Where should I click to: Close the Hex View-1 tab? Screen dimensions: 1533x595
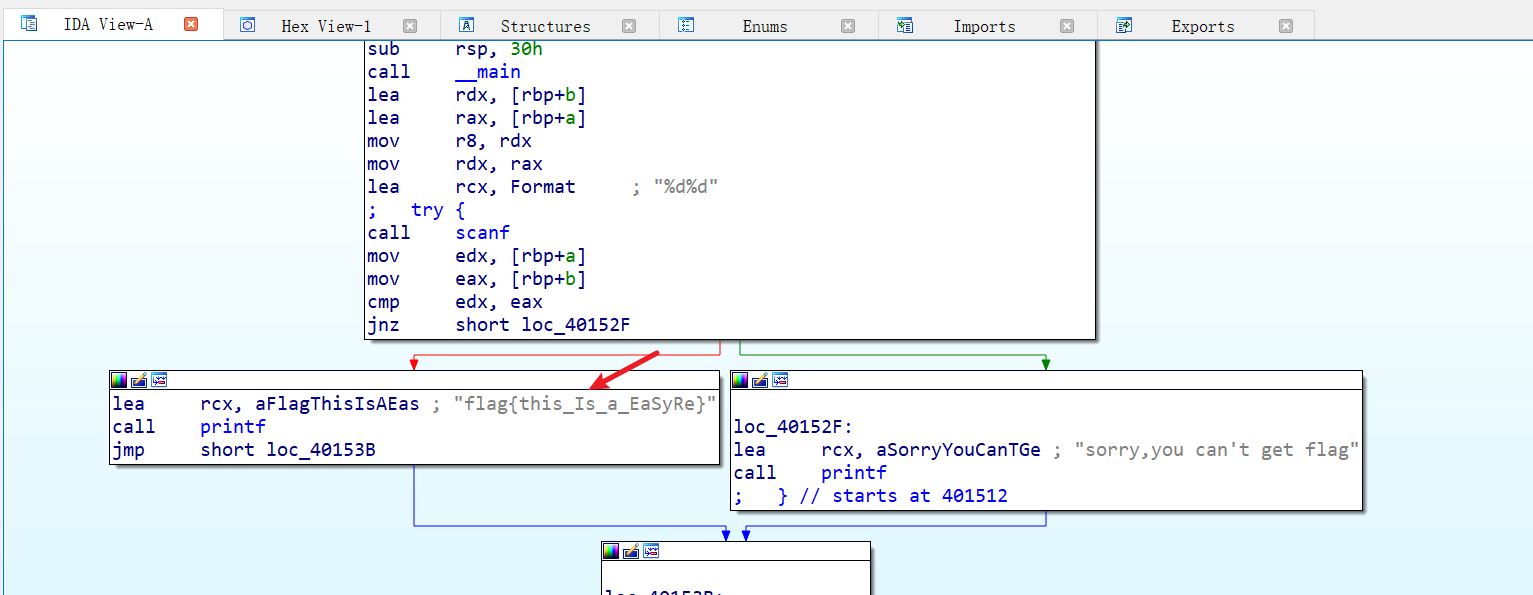pos(410,26)
